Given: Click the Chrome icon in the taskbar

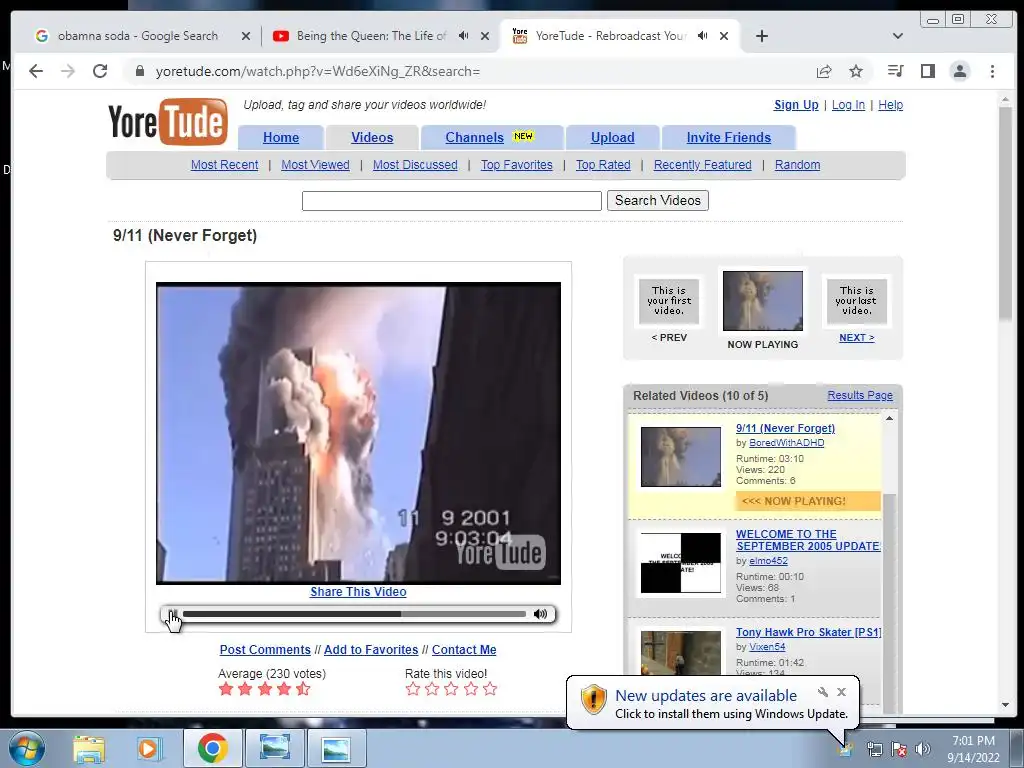Looking at the screenshot, I should tap(212, 748).
